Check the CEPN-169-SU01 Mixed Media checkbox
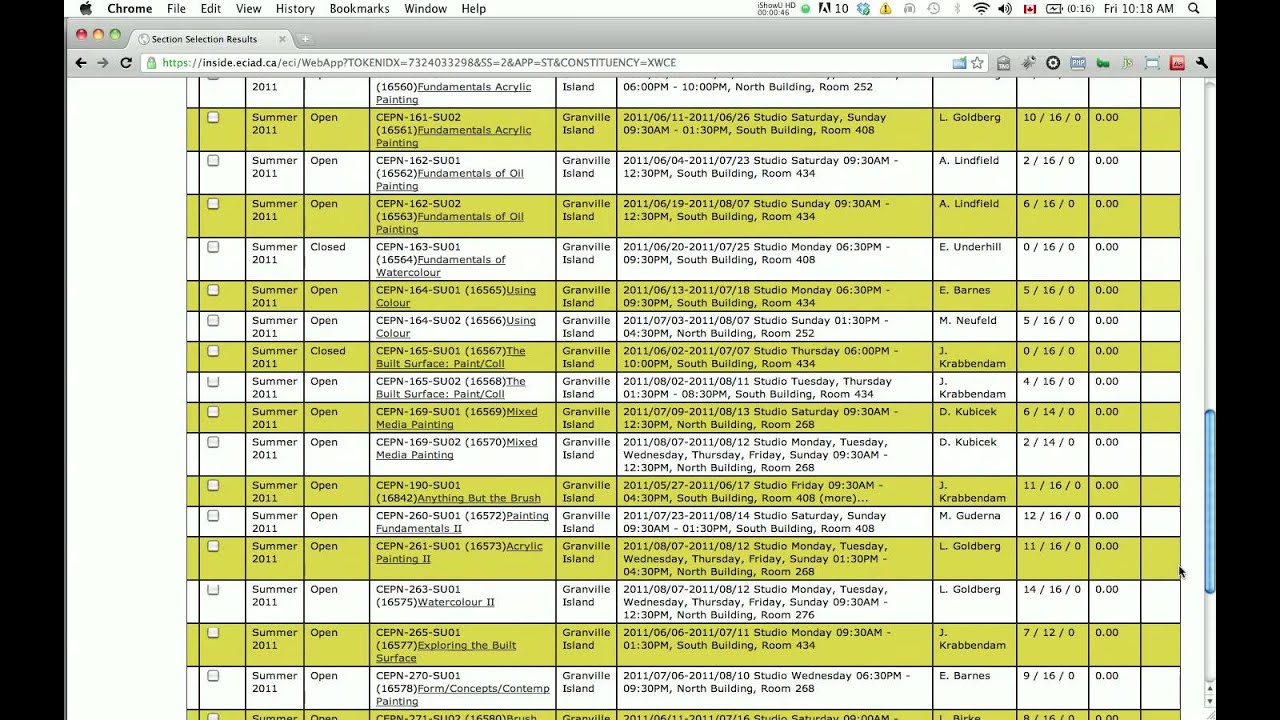1280x720 pixels. tap(213, 411)
